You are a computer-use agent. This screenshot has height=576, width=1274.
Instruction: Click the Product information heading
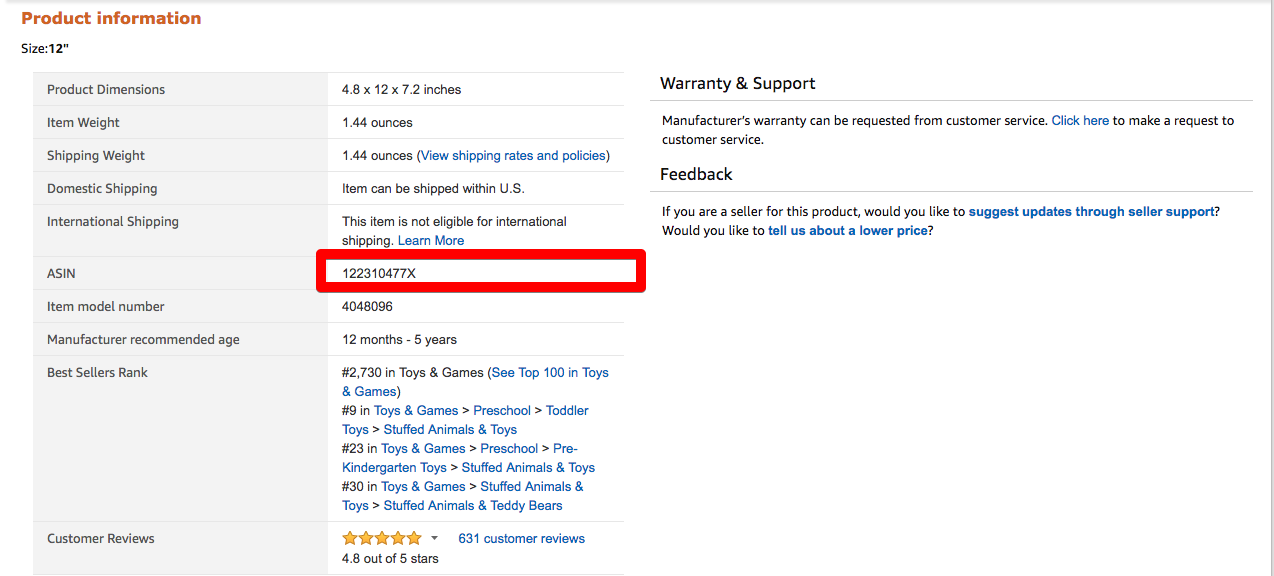tap(111, 18)
